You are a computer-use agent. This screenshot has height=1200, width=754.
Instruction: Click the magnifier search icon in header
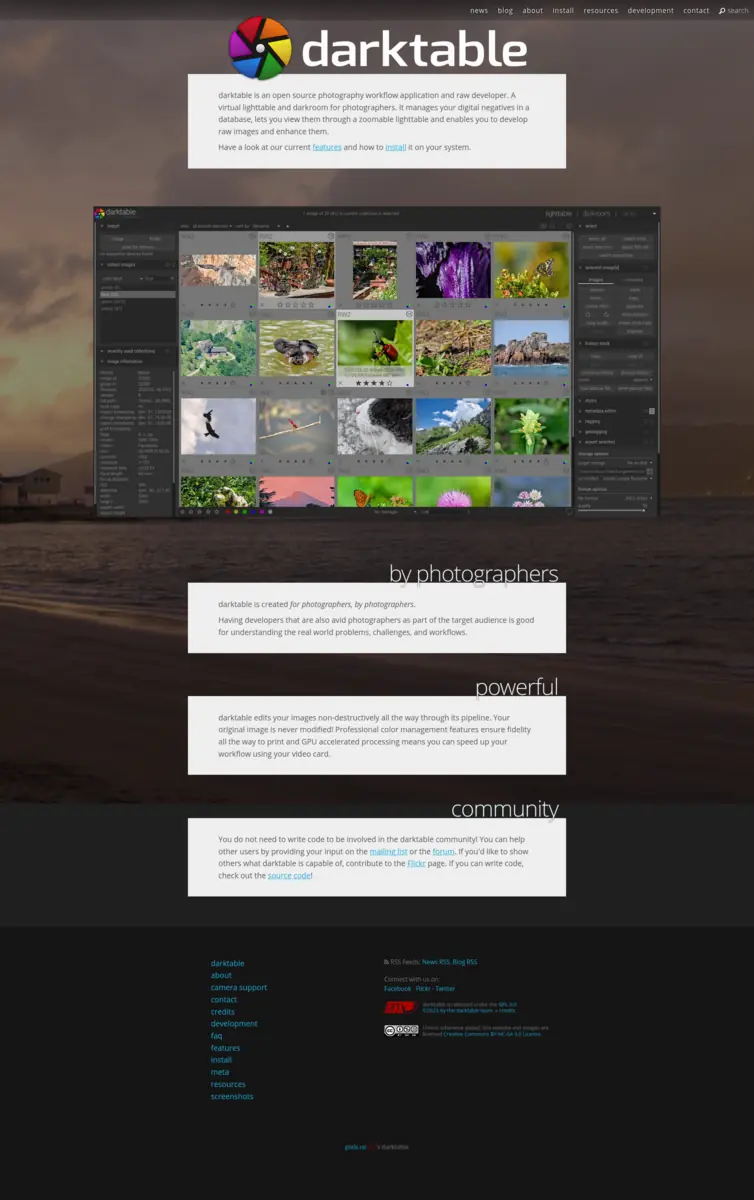tap(722, 11)
